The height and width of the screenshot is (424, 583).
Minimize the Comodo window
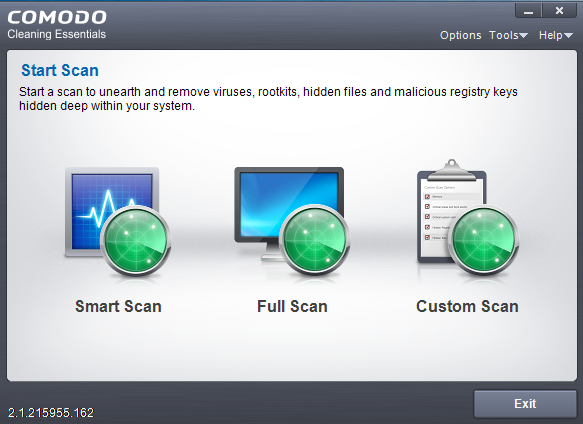528,11
